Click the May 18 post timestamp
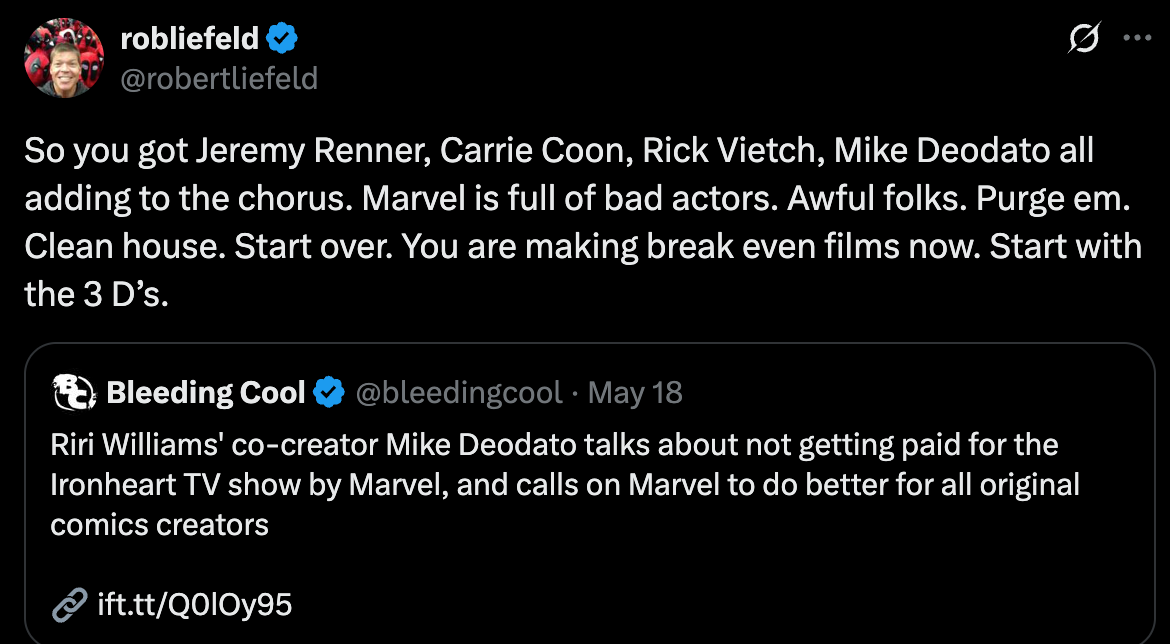1170x644 pixels. tap(635, 393)
